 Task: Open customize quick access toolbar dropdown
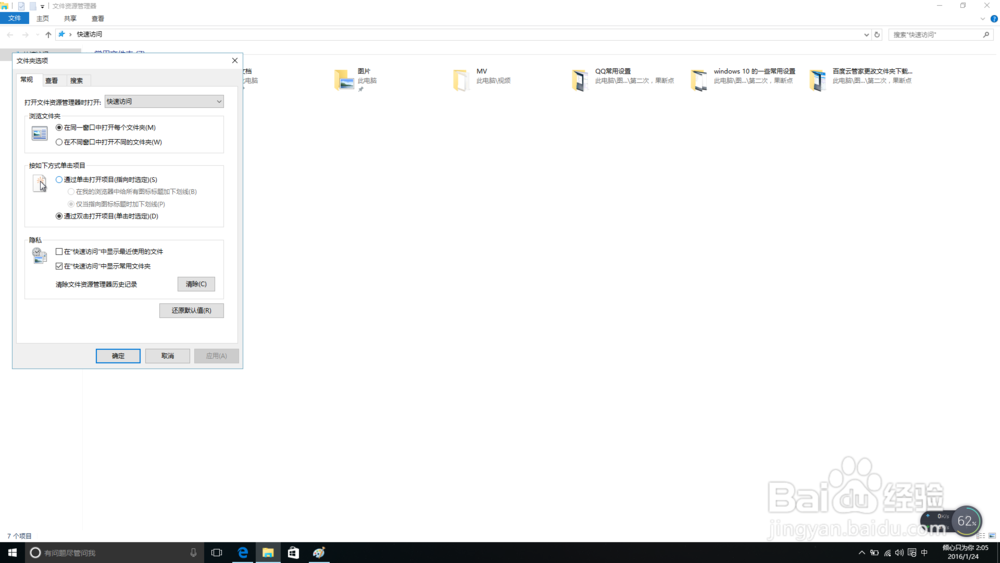coord(42,6)
